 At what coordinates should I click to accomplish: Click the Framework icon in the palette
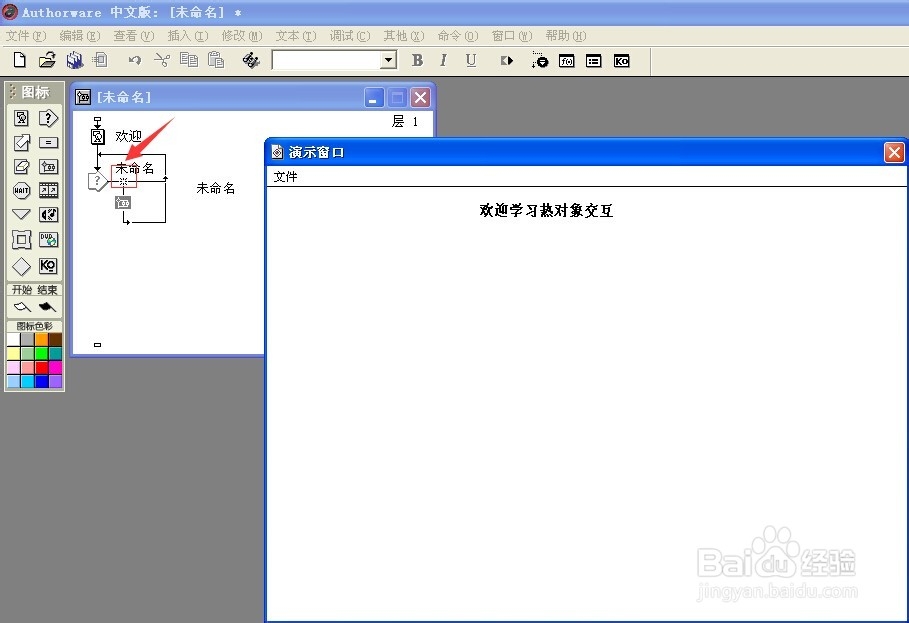tap(21, 240)
